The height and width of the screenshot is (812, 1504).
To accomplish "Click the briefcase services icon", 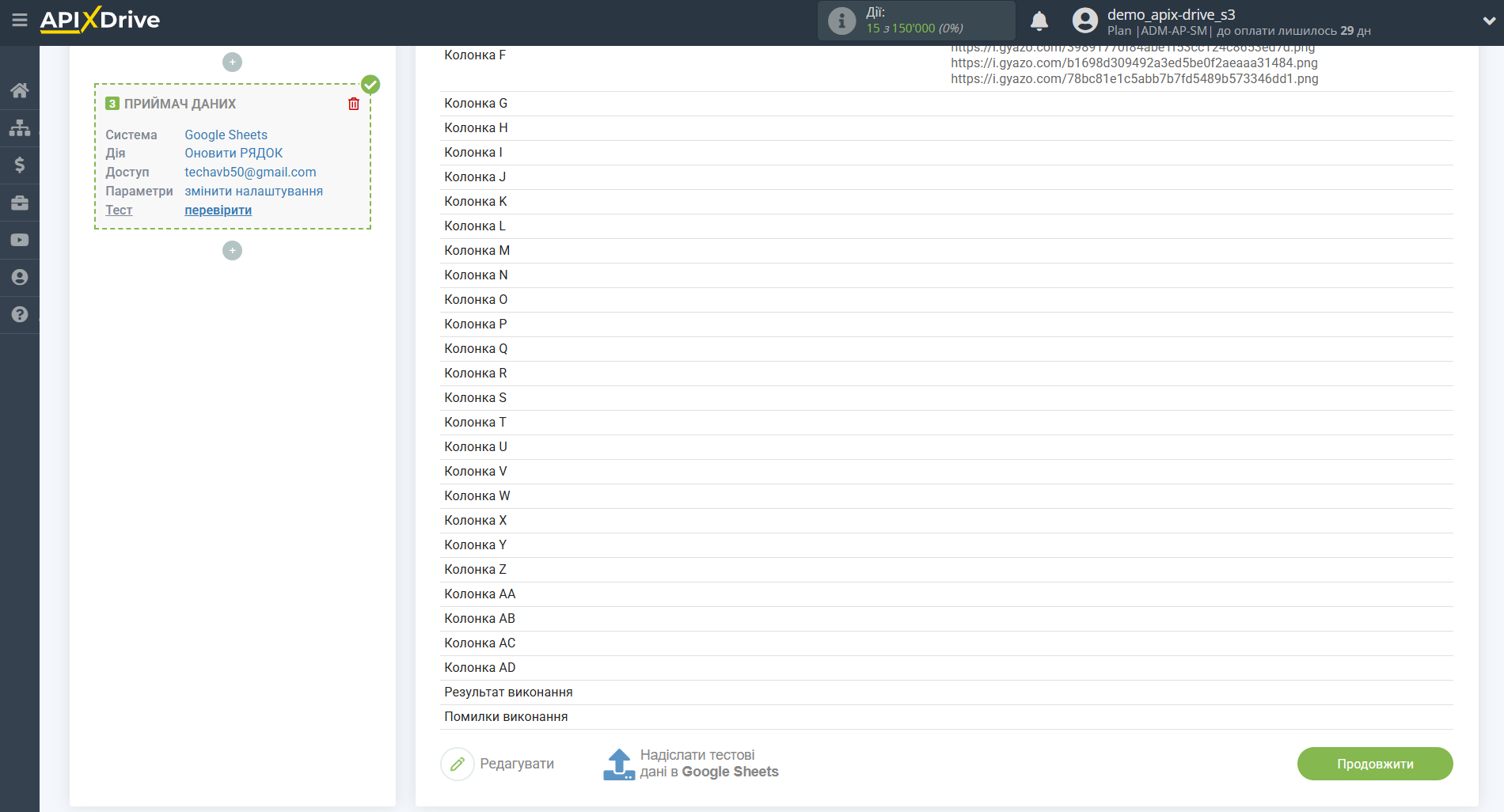I will coord(20,203).
